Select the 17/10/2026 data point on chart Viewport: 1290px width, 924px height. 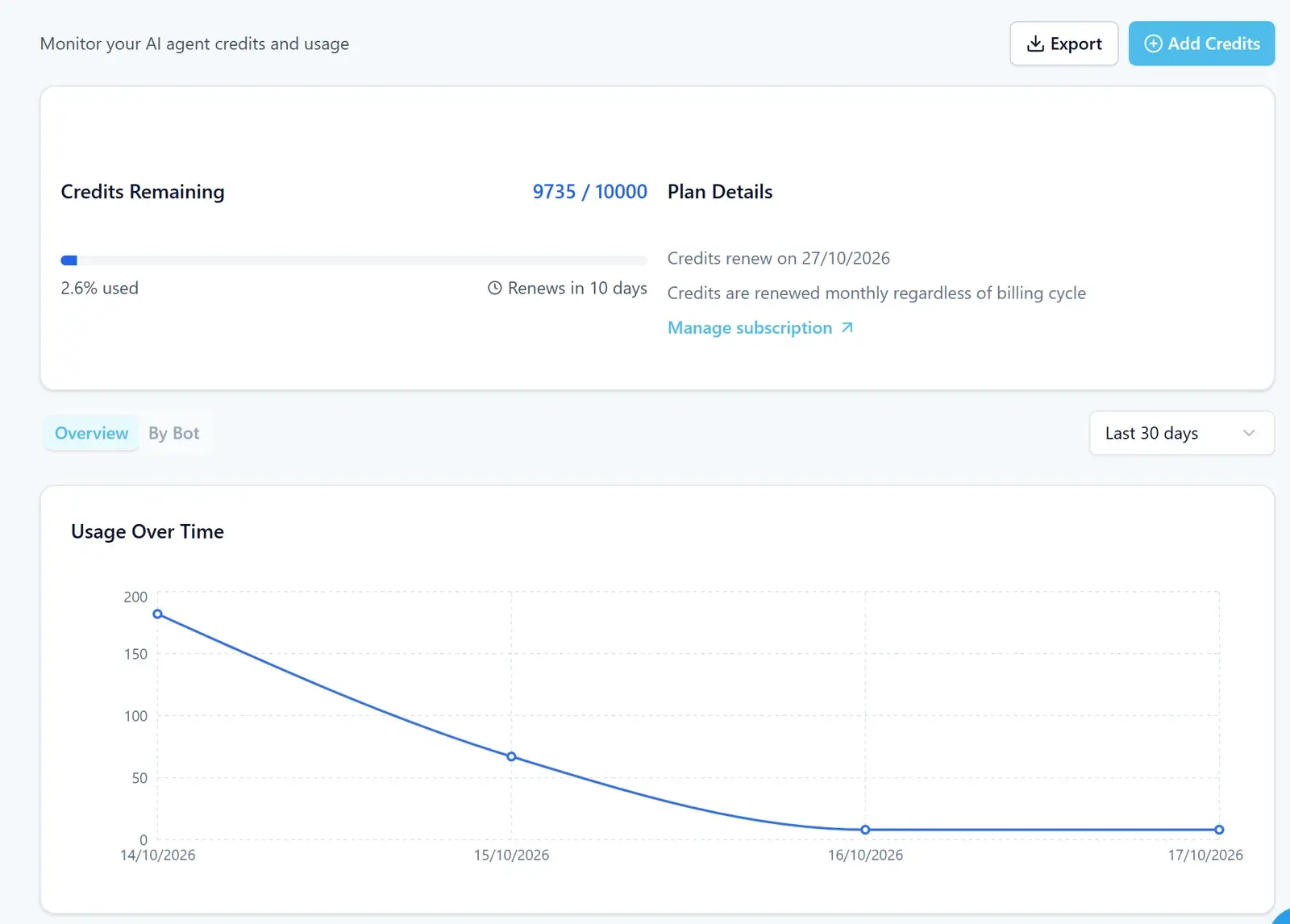point(1219,830)
